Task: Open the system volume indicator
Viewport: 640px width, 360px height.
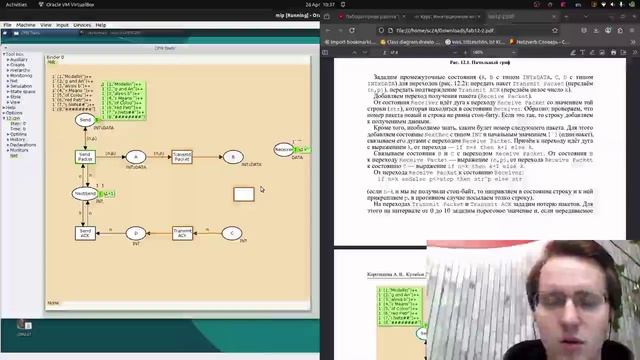Action: (612, 4)
